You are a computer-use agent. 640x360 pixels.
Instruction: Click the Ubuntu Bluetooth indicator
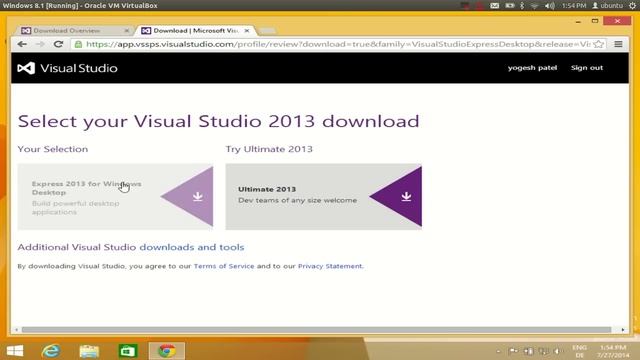(x=522, y=5)
